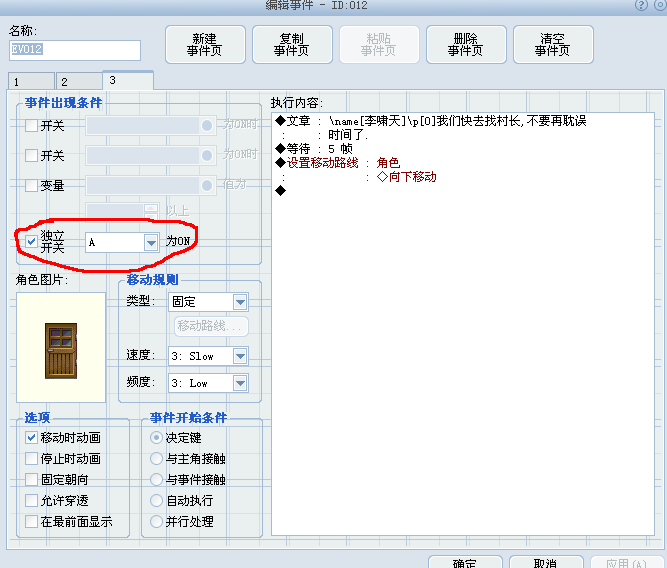Enable the 固定朝向 checkbox
This screenshot has width=667, height=568.
[31, 480]
